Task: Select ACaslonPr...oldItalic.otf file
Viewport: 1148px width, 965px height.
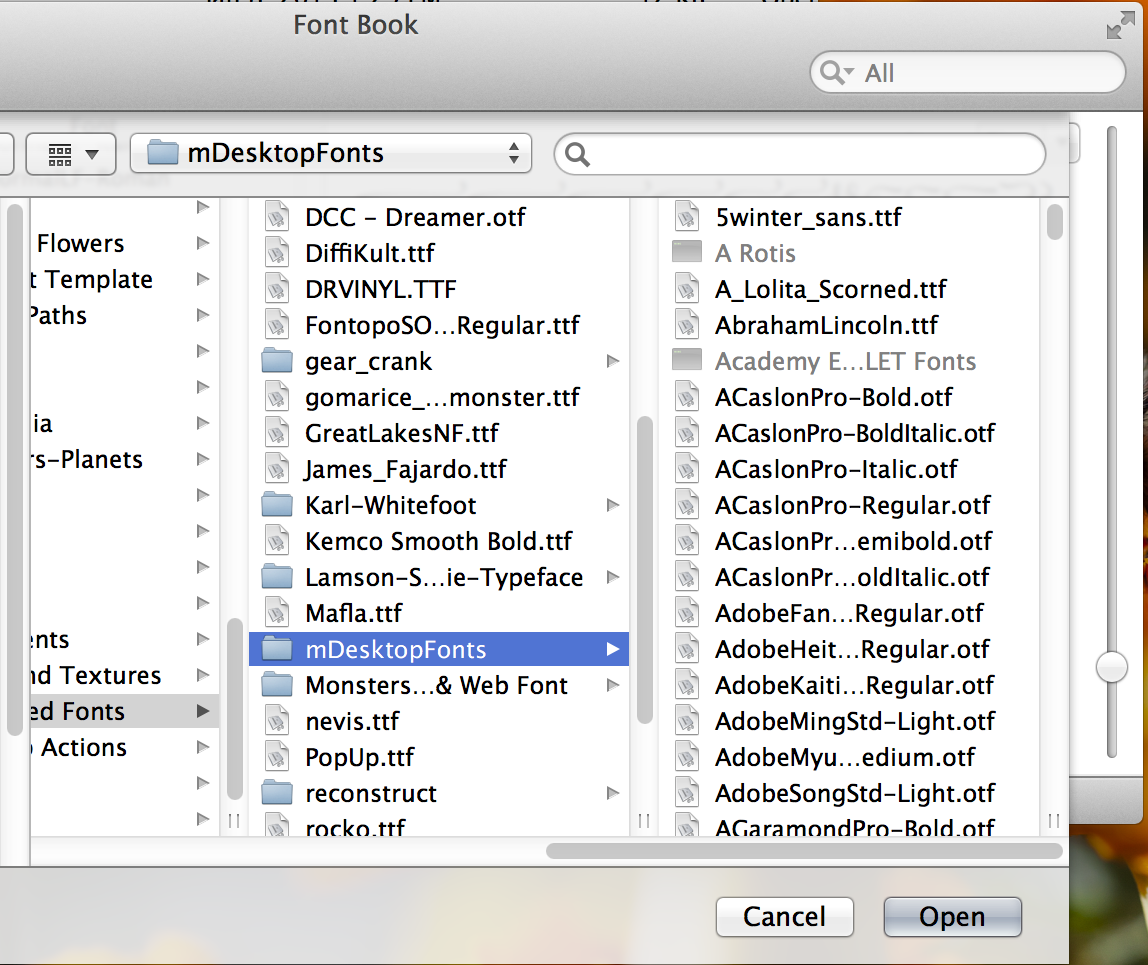Action: tap(849, 577)
